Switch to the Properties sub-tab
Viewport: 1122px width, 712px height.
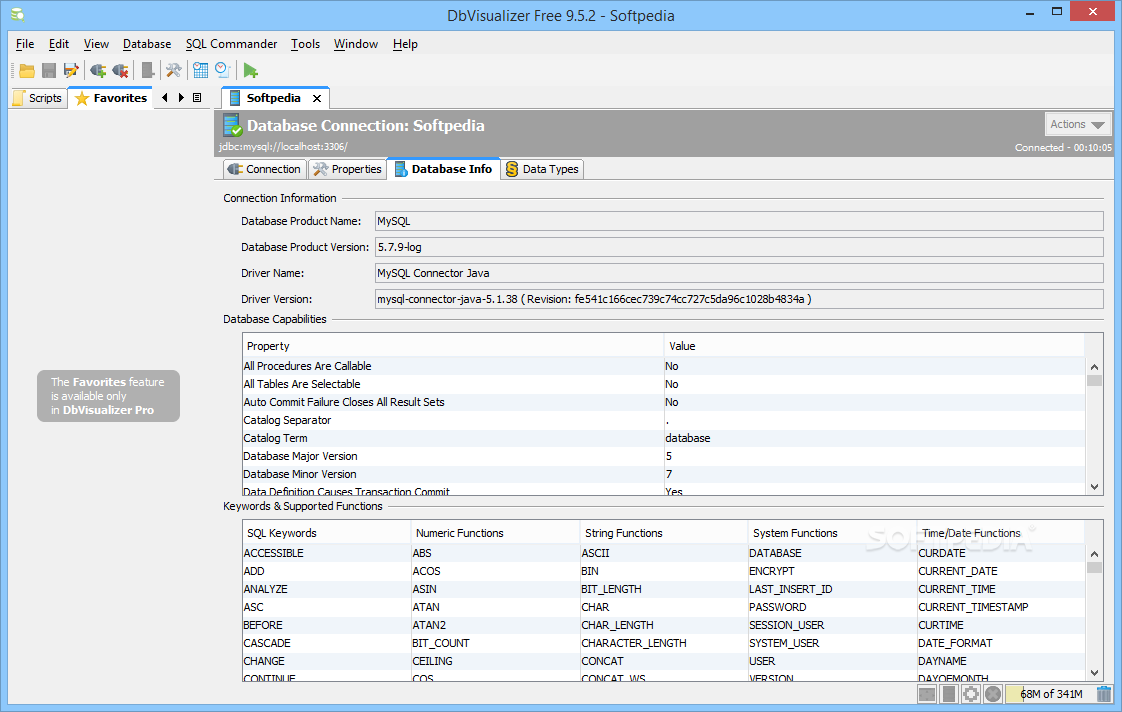pyautogui.click(x=348, y=169)
